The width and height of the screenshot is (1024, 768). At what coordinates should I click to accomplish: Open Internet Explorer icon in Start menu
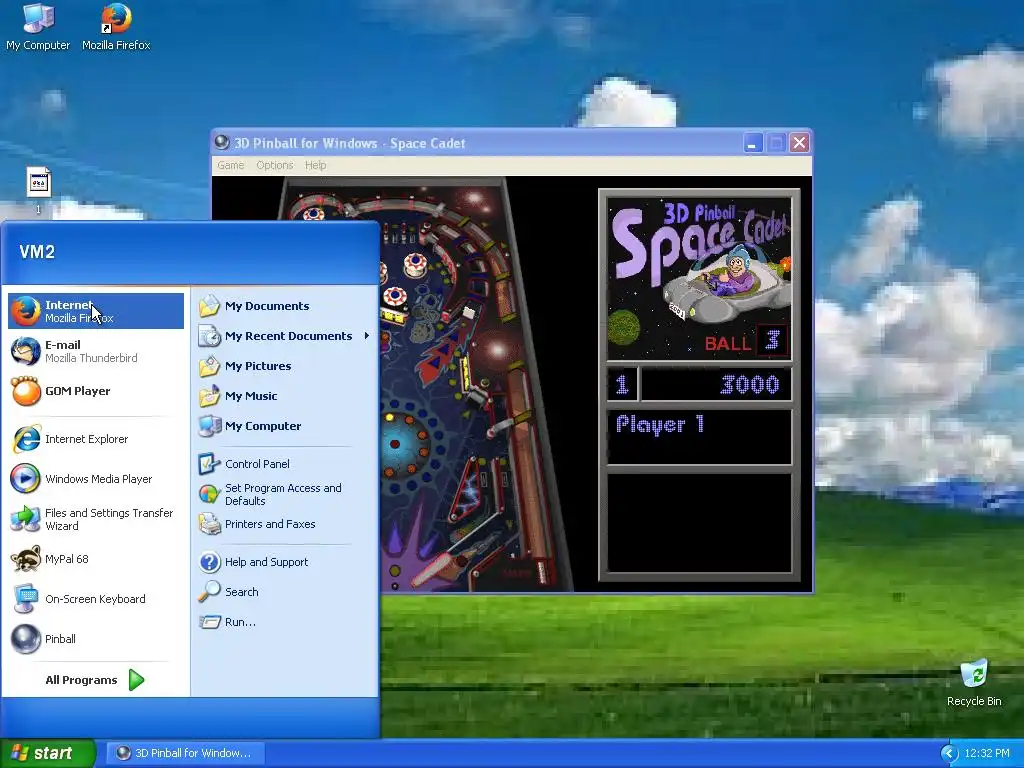[x=25, y=439]
